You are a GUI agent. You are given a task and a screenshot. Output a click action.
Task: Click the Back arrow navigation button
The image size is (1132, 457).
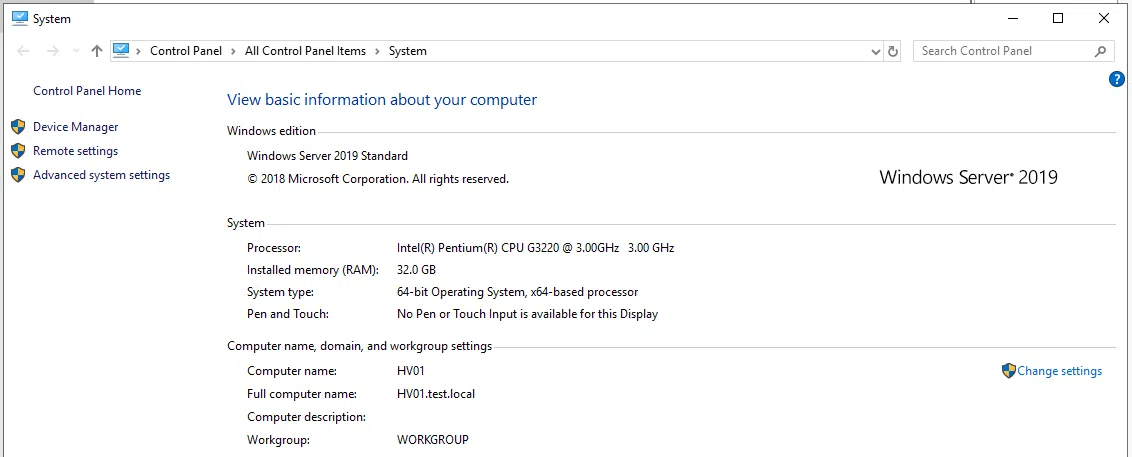point(24,51)
